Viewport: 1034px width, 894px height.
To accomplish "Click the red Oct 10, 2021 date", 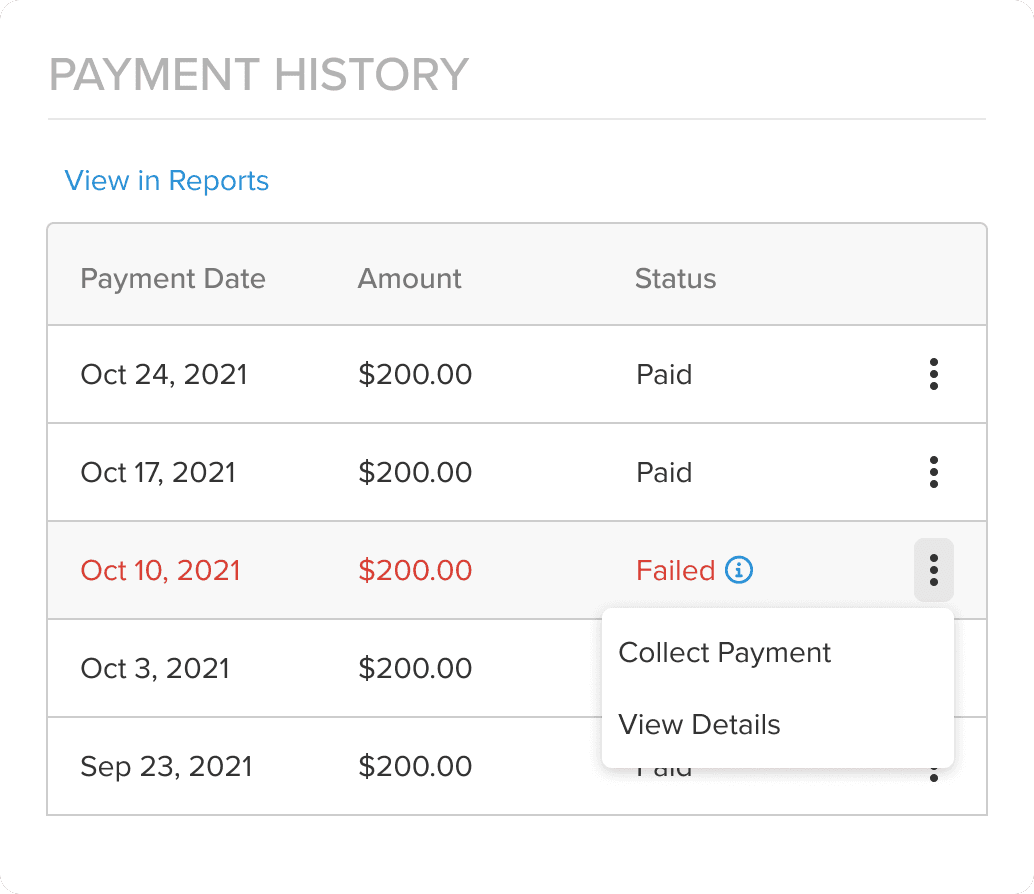I will coord(161,570).
